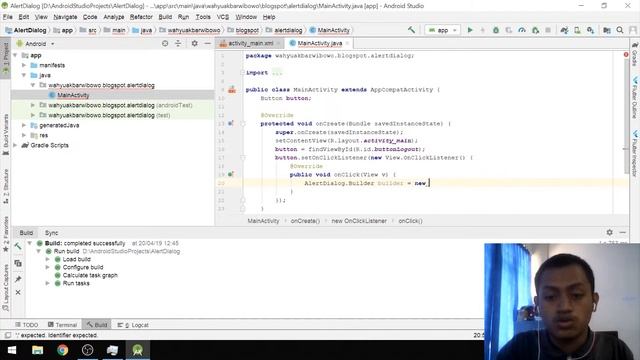640x360 pixels.
Task: Click the Make Project hammer icon
Action: 411,30
